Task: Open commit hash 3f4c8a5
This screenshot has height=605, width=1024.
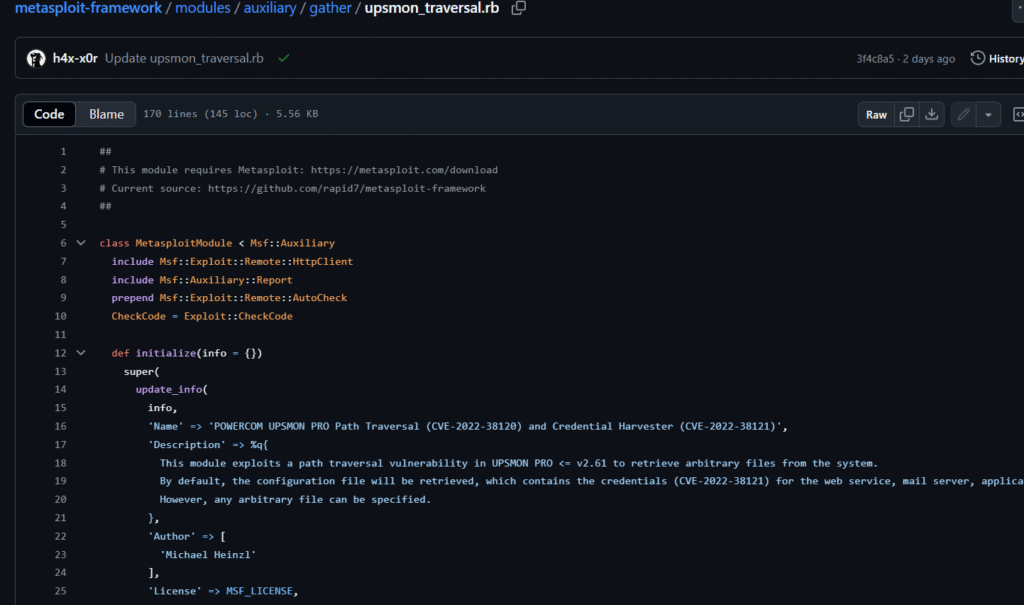Action: point(875,59)
